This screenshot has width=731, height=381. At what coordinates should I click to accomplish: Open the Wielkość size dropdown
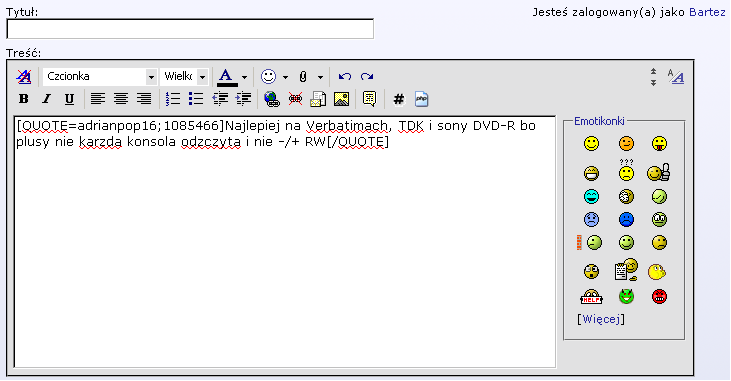[184, 76]
